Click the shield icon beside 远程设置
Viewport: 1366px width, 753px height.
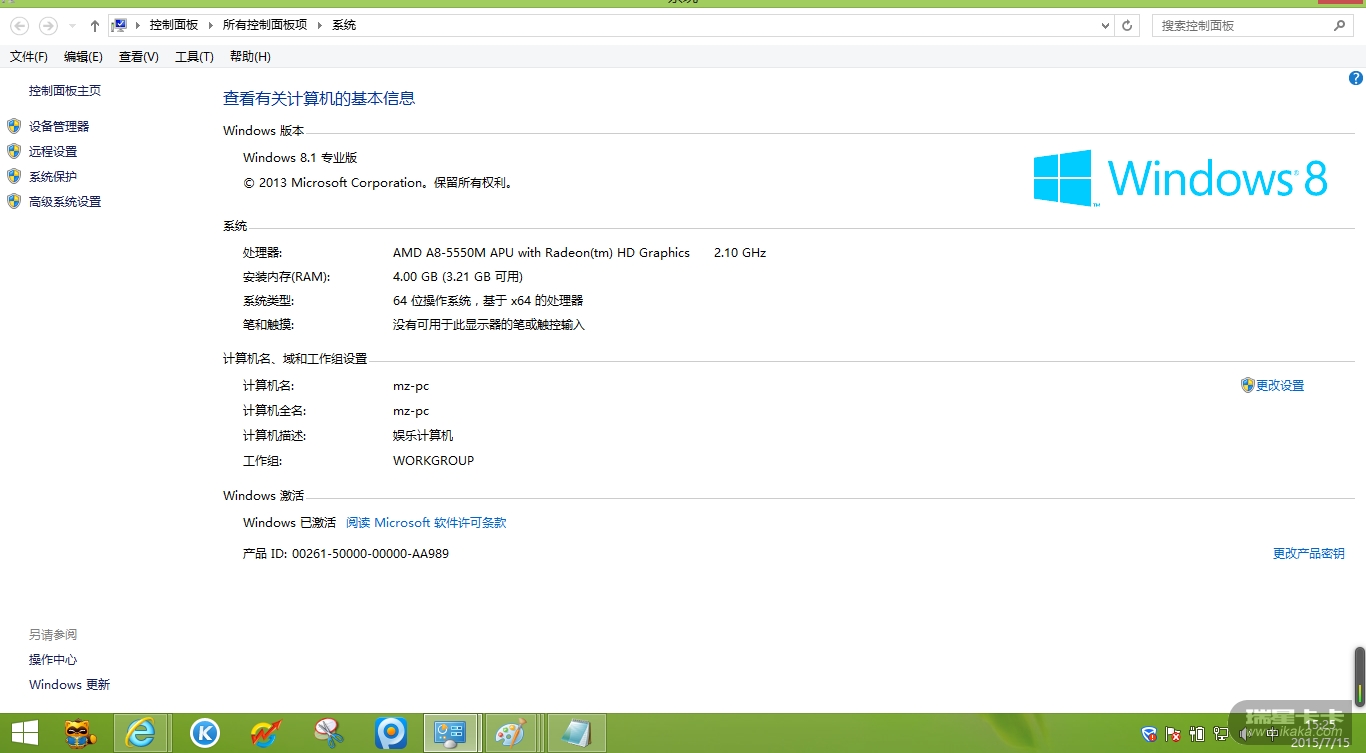[14, 151]
